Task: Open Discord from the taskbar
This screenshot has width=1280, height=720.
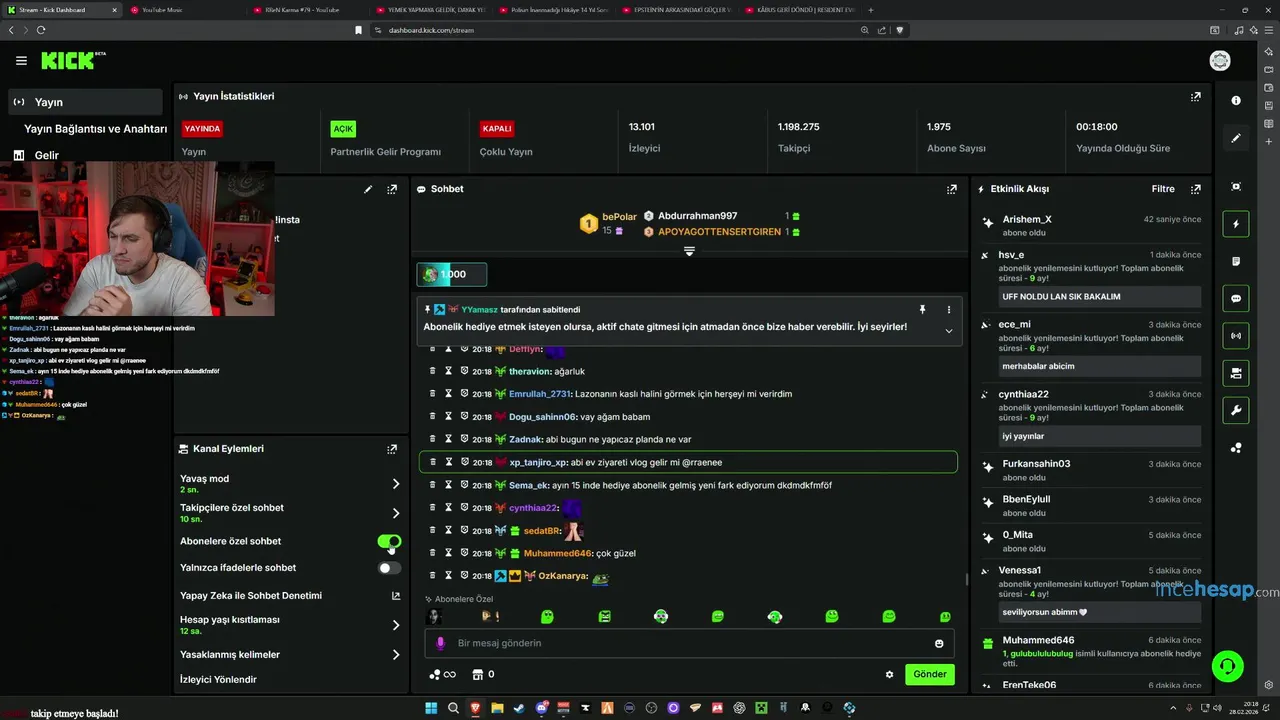Action: [541, 708]
